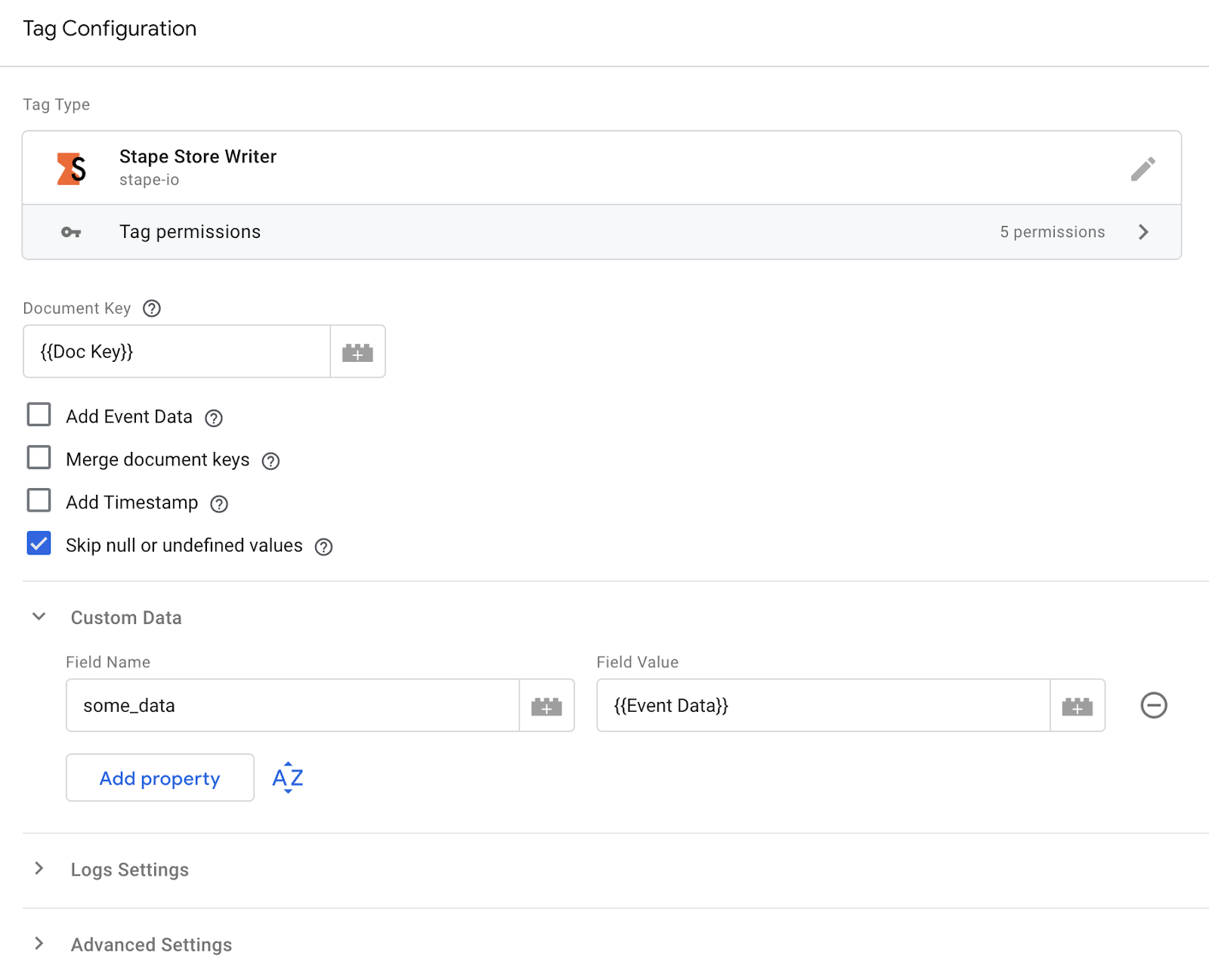The height and width of the screenshot is (980, 1209).
Task: Expand the Logs Settings section
Action: click(39, 869)
